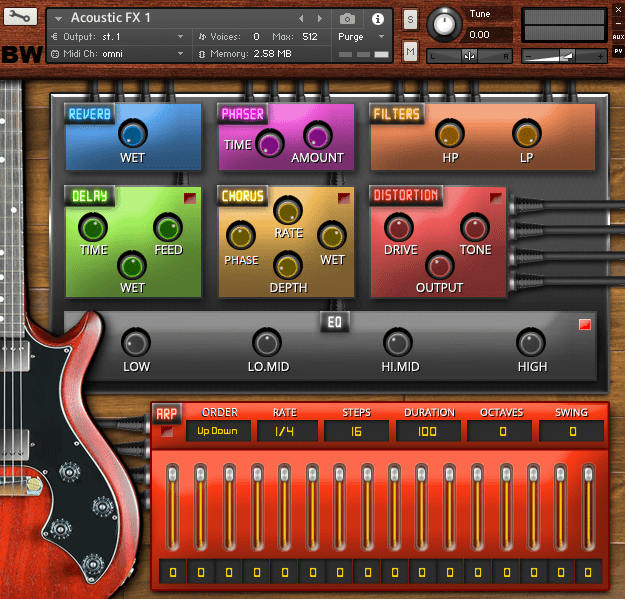Click the Tune knob
This screenshot has width=625, height=599.
444,24
